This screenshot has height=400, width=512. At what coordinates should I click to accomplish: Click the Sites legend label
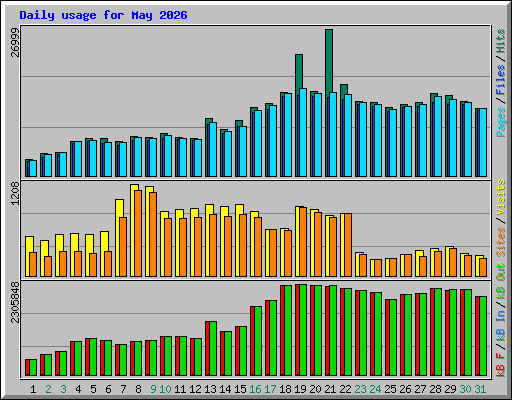pyautogui.click(x=501, y=242)
